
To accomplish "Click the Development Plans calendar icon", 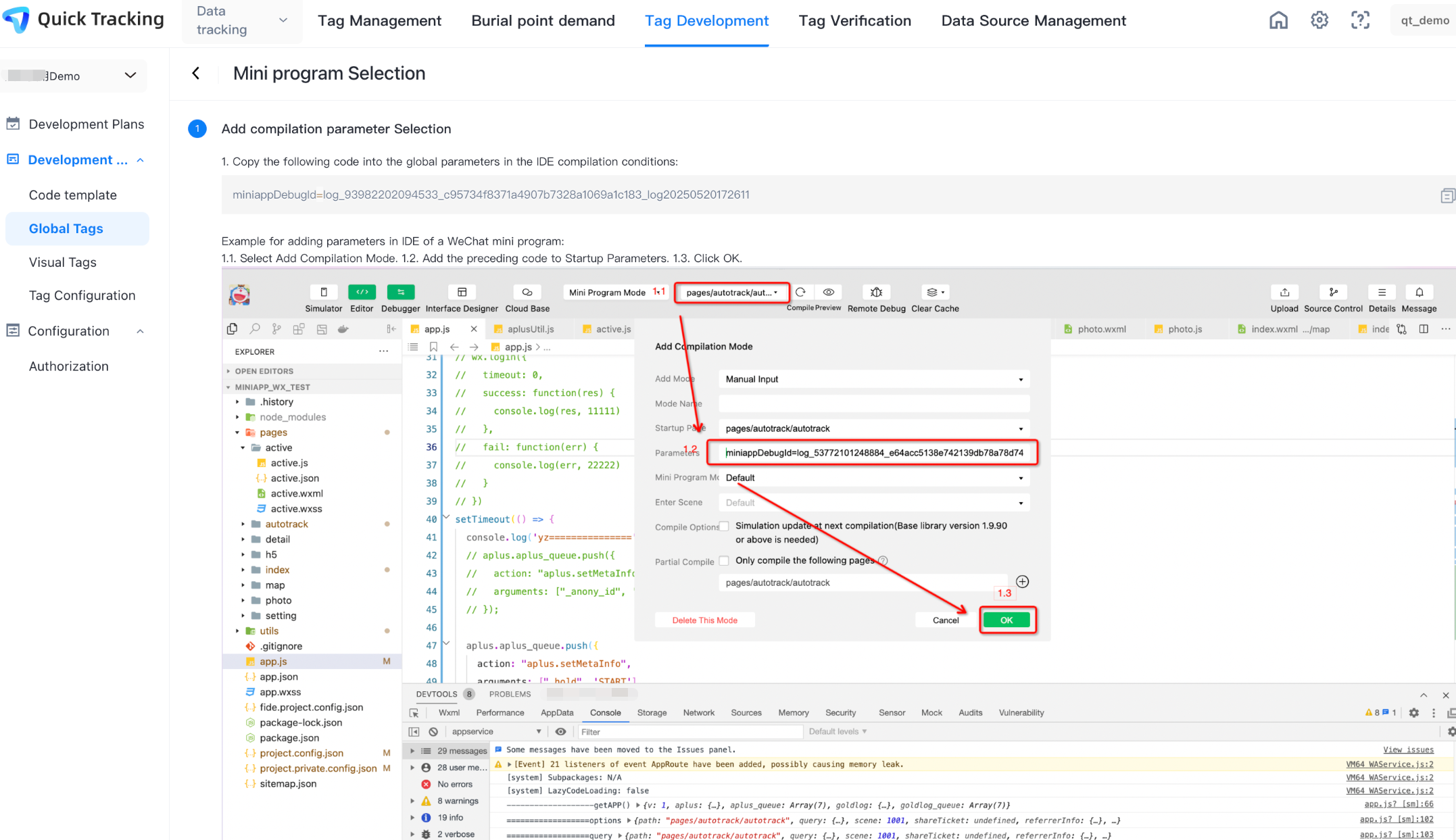I will (x=13, y=124).
